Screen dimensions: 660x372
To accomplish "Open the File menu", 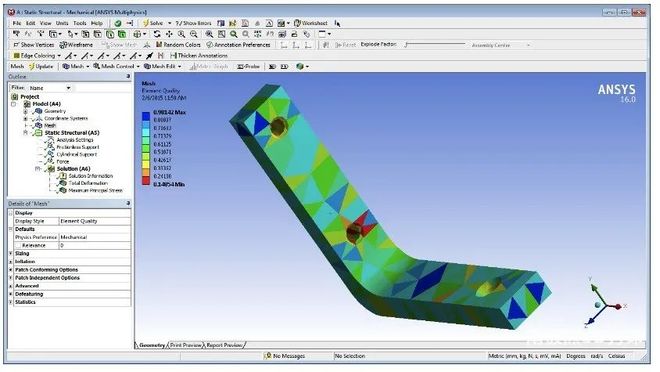I will tap(17, 23).
